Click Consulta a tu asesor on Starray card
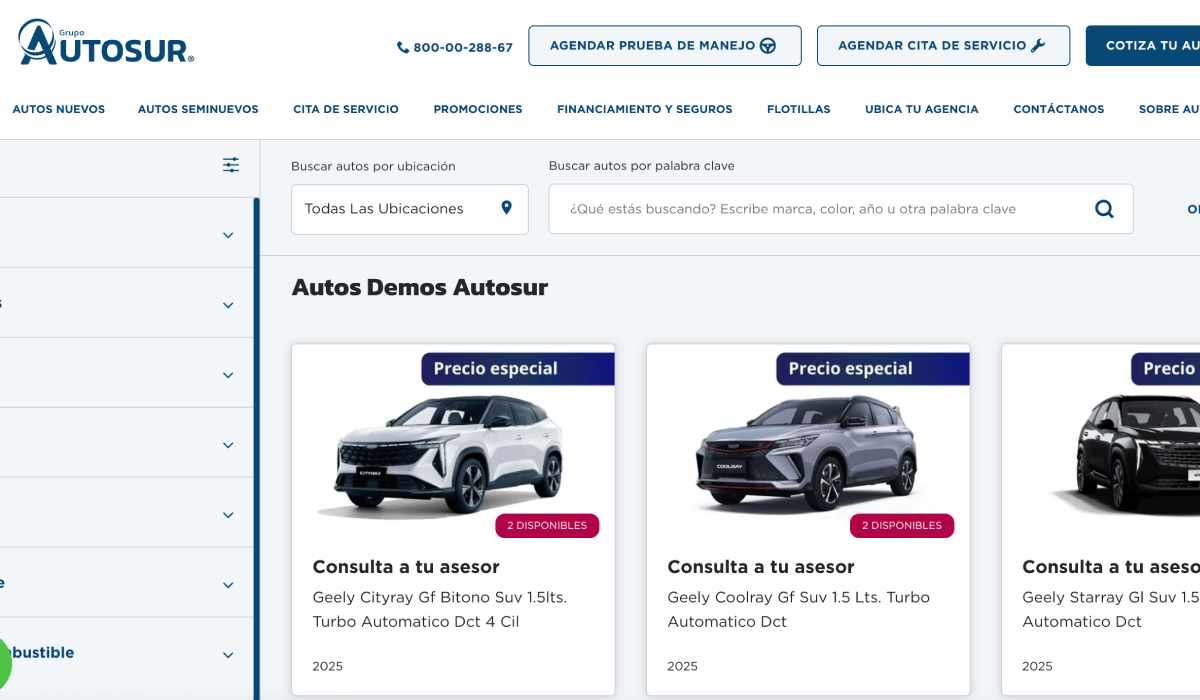The width and height of the screenshot is (1200, 700). click(1111, 567)
